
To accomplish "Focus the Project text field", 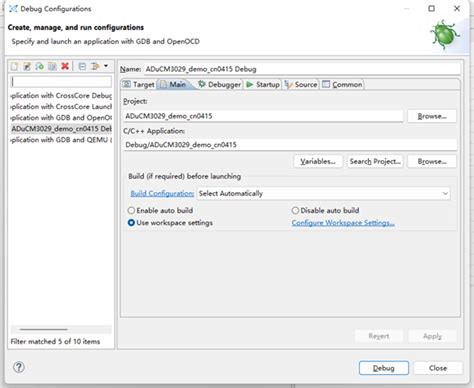I will click(x=263, y=116).
